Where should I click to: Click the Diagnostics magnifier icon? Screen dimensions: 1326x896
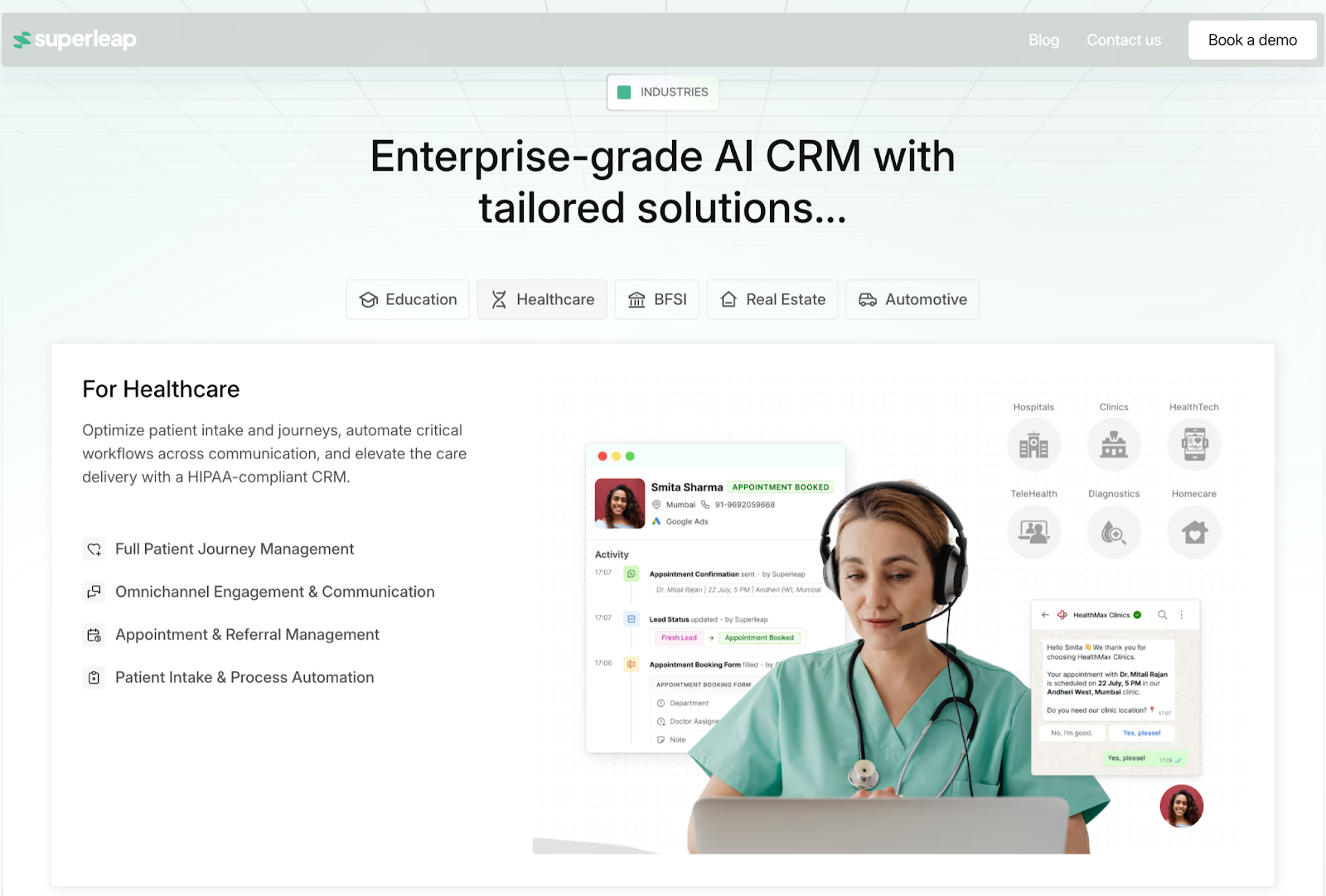[x=1114, y=532]
